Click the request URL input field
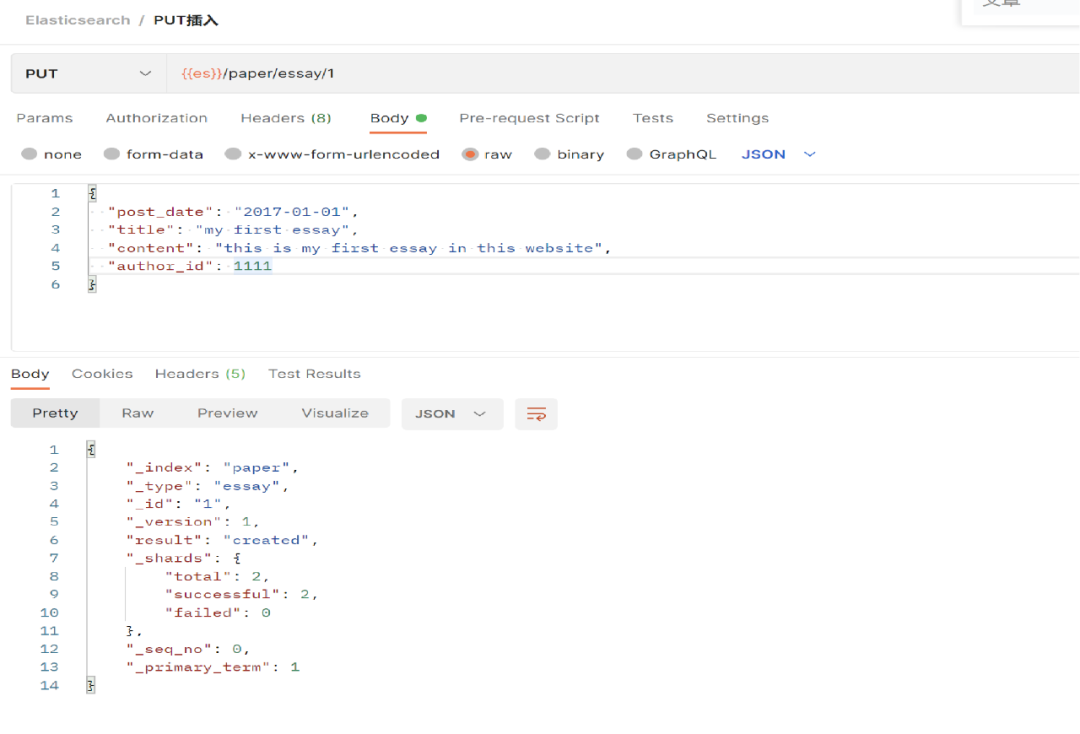 pyautogui.click(x=623, y=74)
